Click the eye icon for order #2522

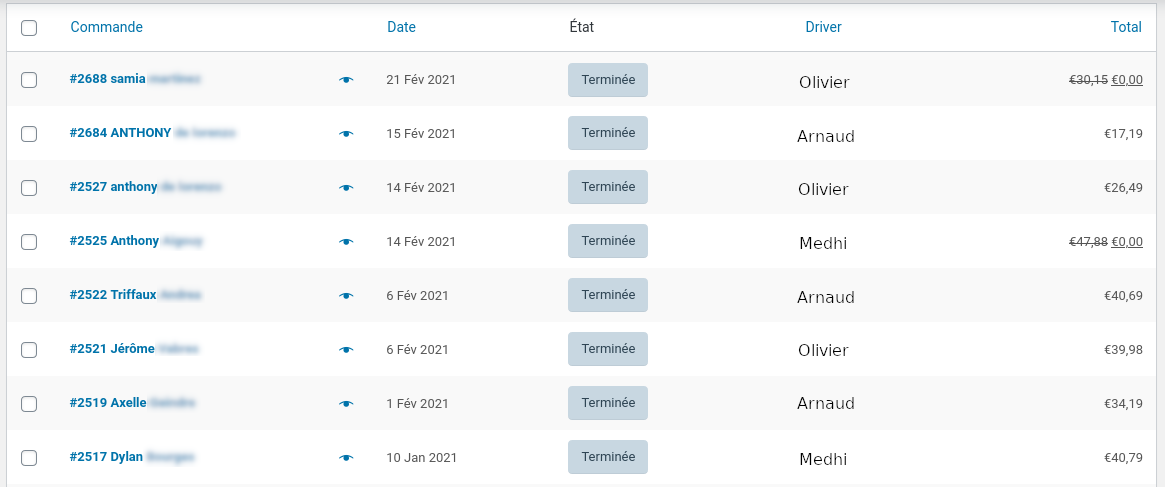pos(345,296)
